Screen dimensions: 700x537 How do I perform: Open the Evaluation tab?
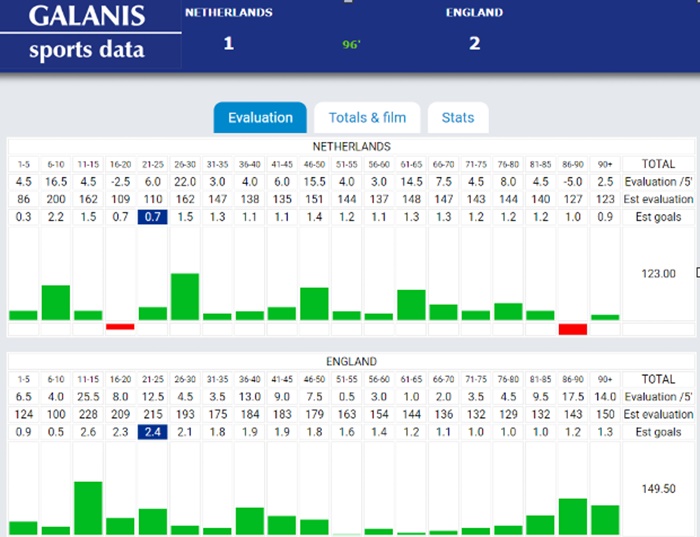tap(260, 118)
